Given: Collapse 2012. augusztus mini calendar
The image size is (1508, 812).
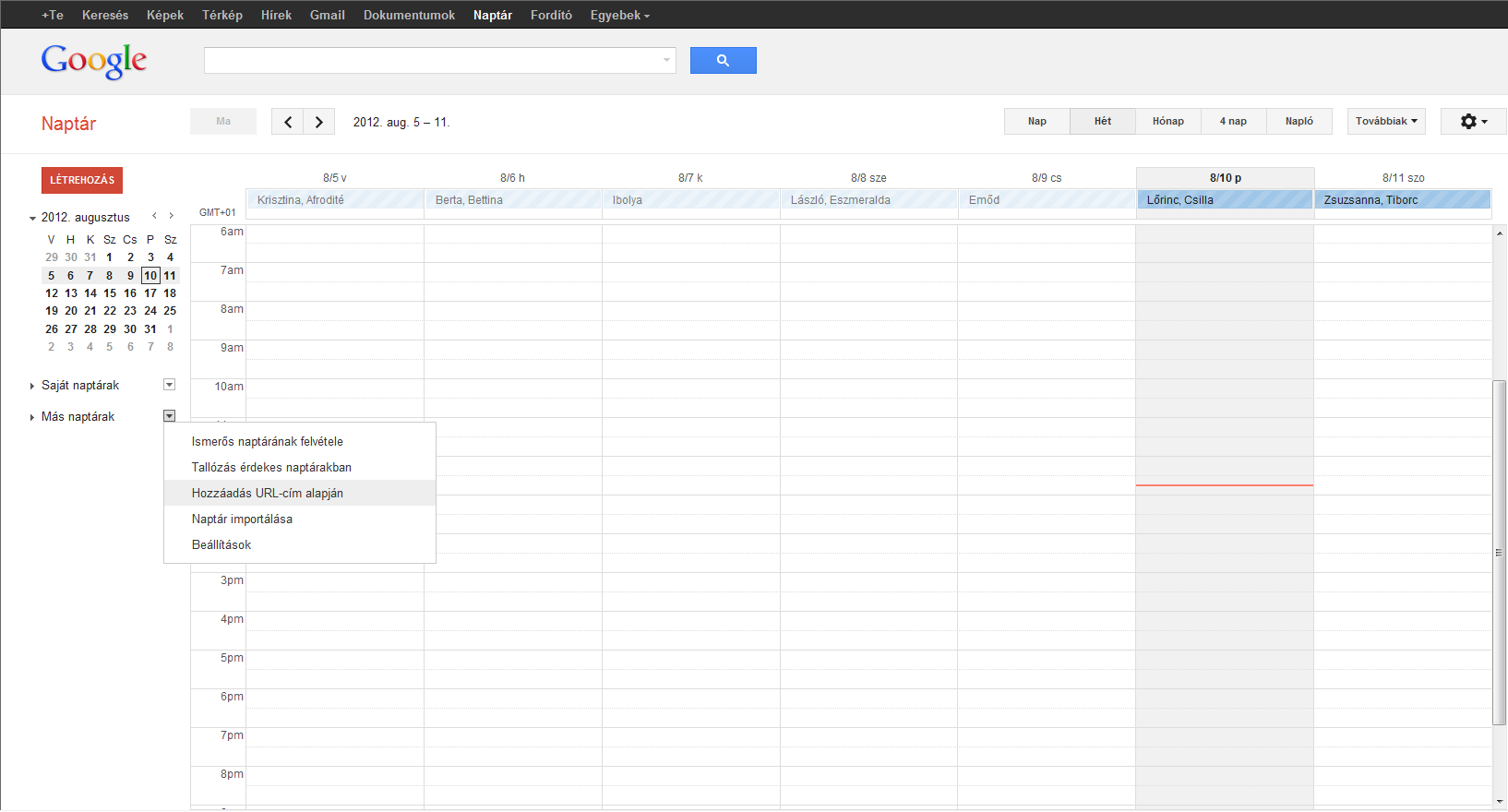Looking at the screenshot, I should (32, 219).
